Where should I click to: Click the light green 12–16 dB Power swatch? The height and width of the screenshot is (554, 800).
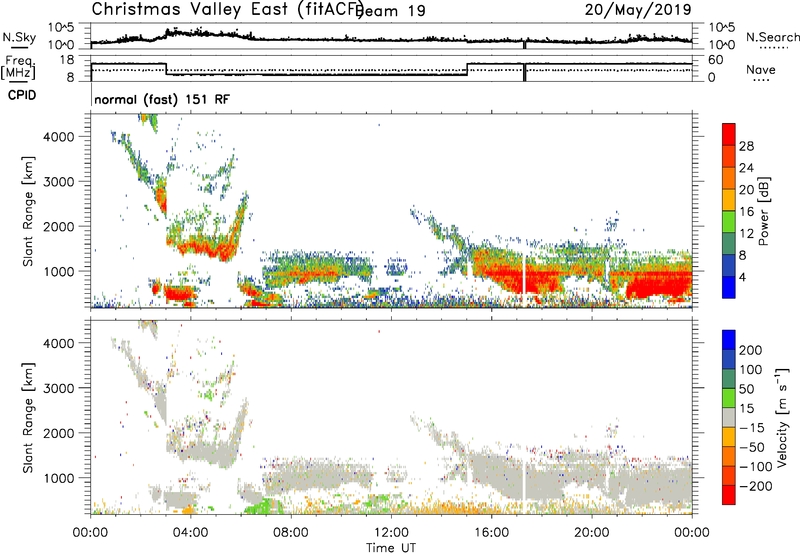[729, 222]
